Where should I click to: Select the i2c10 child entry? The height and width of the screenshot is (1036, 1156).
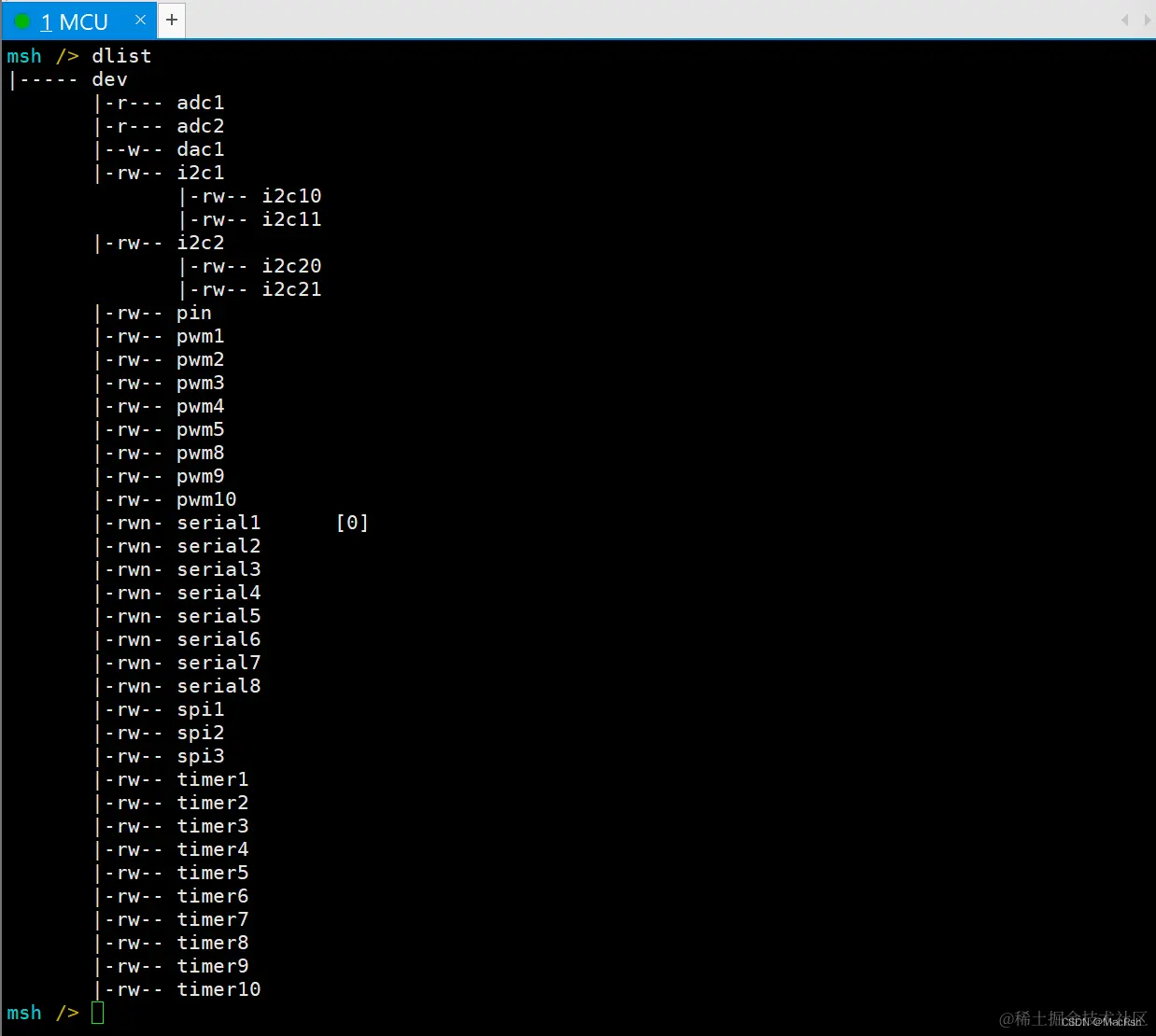[291, 196]
